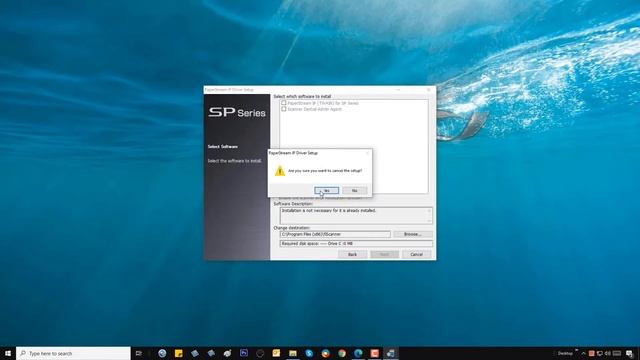Image resolution: width=640 pixels, height=360 pixels.
Task: Open the globe browser icon on the taskbar
Action: click(x=162, y=353)
